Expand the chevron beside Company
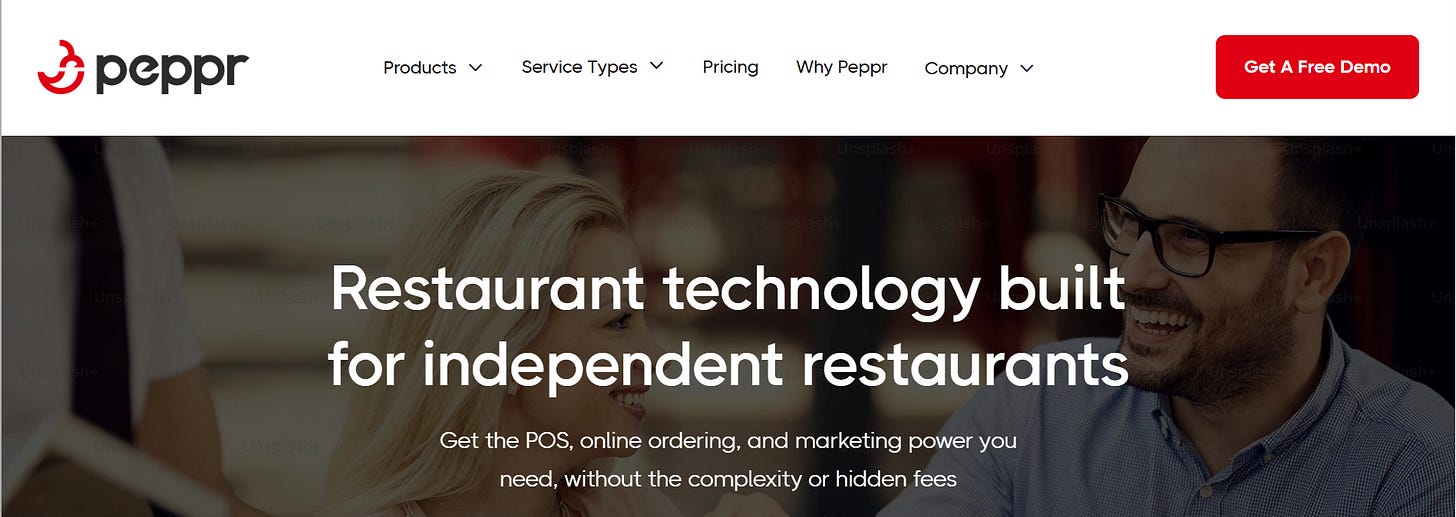The height and width of the screenshot is (517, 1456). pos(1027,68)
